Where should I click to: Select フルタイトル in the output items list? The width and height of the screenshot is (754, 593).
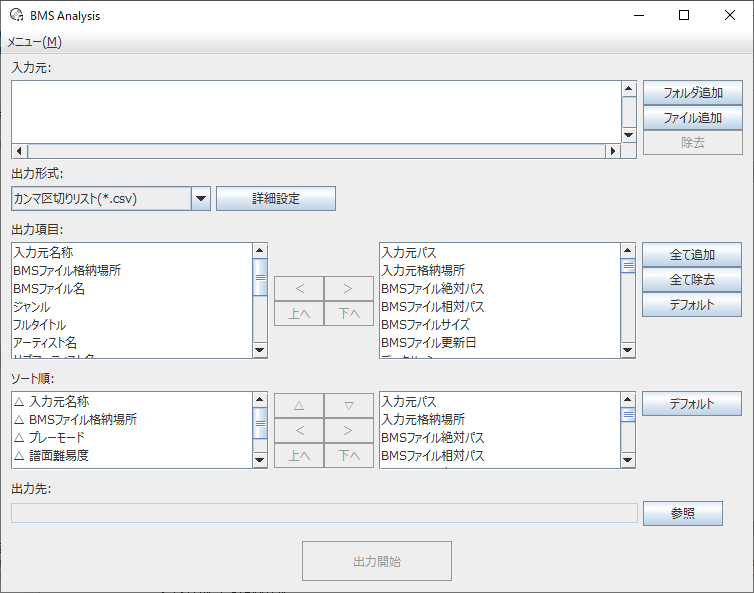132,325
